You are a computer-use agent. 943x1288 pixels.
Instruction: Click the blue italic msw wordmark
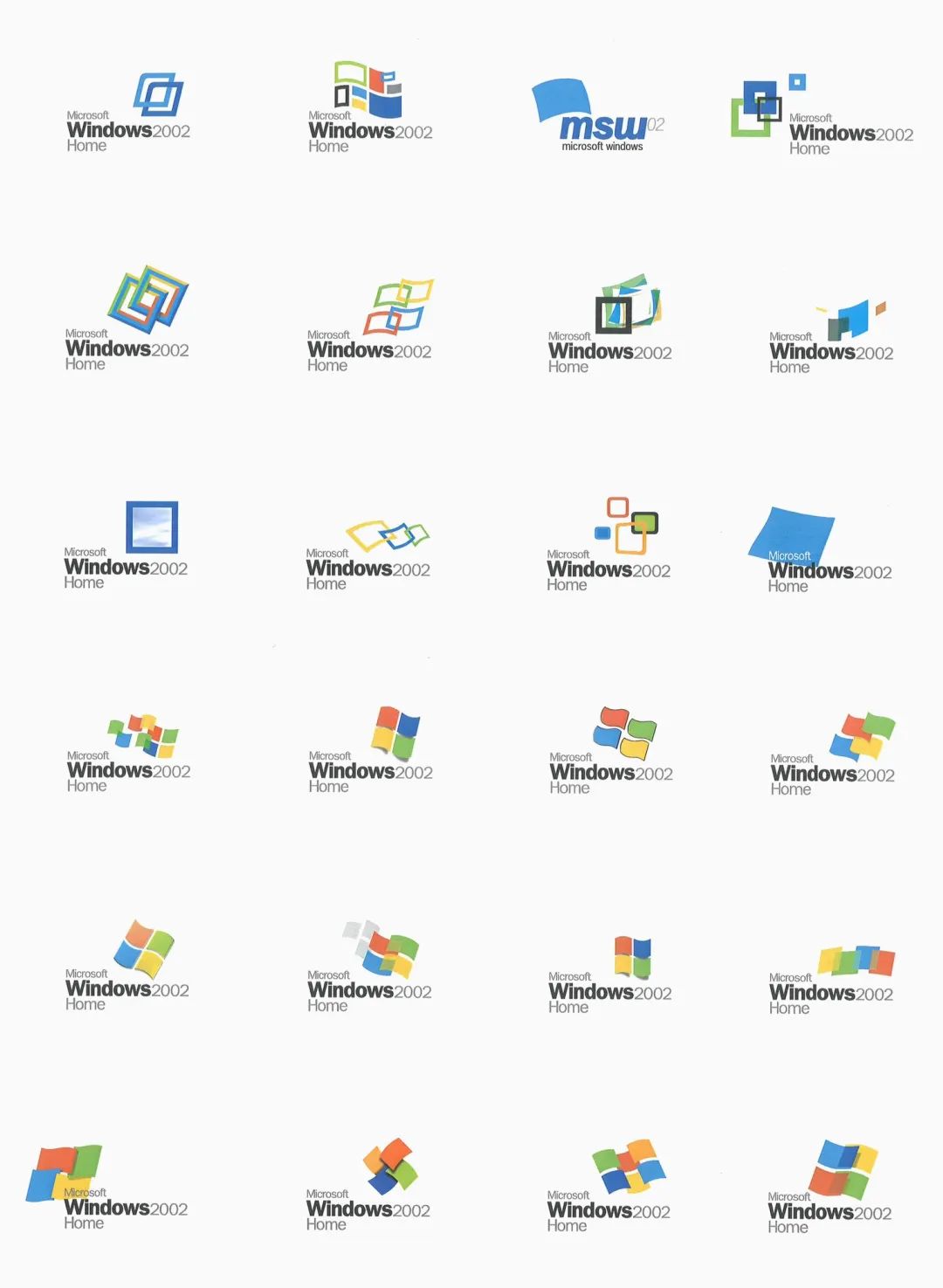(603, 127)
